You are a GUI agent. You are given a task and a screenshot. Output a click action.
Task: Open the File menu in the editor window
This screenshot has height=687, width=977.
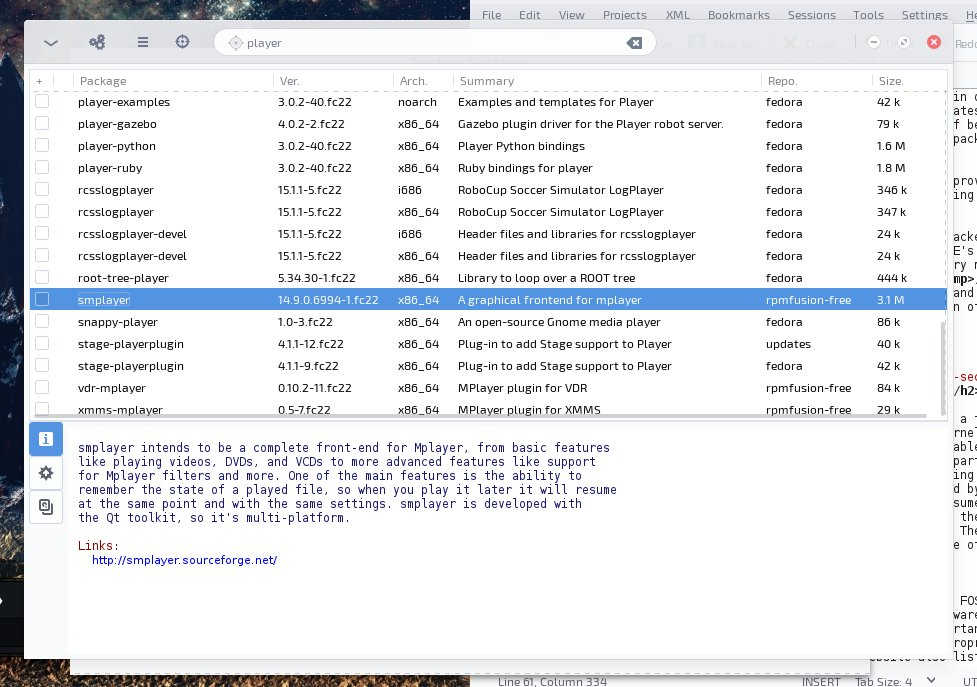[492, 15]
